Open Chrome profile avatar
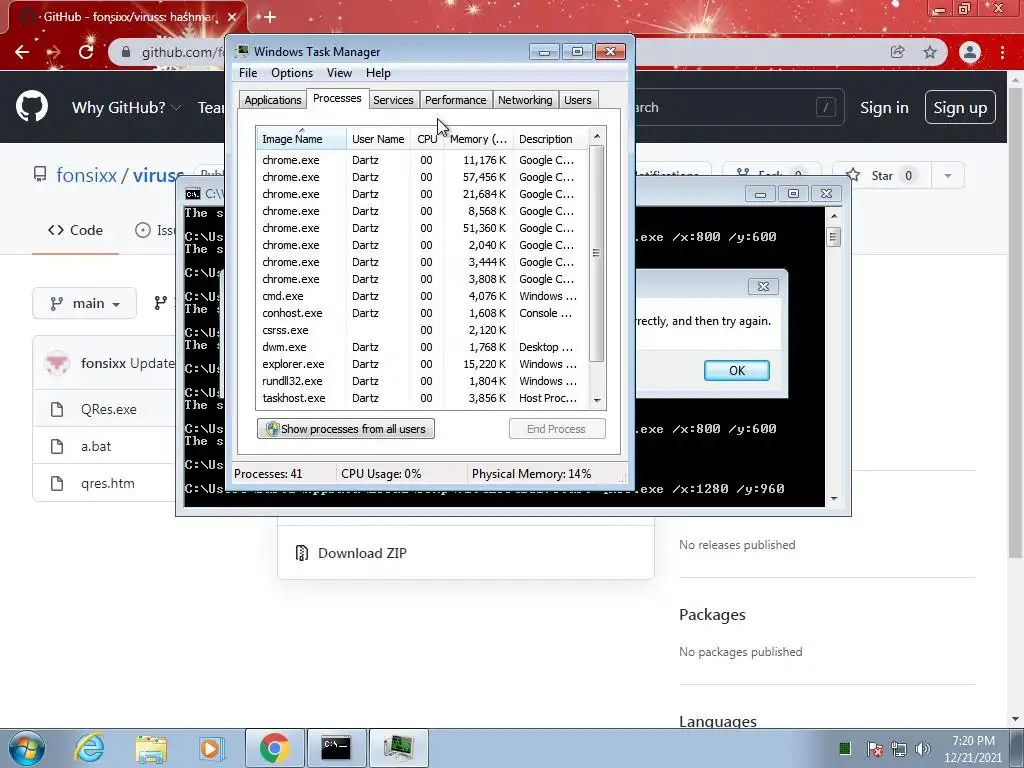Image resolution: width=1024 pixels, height=768 pixels. pyautogui.click(x=970, y=52)
